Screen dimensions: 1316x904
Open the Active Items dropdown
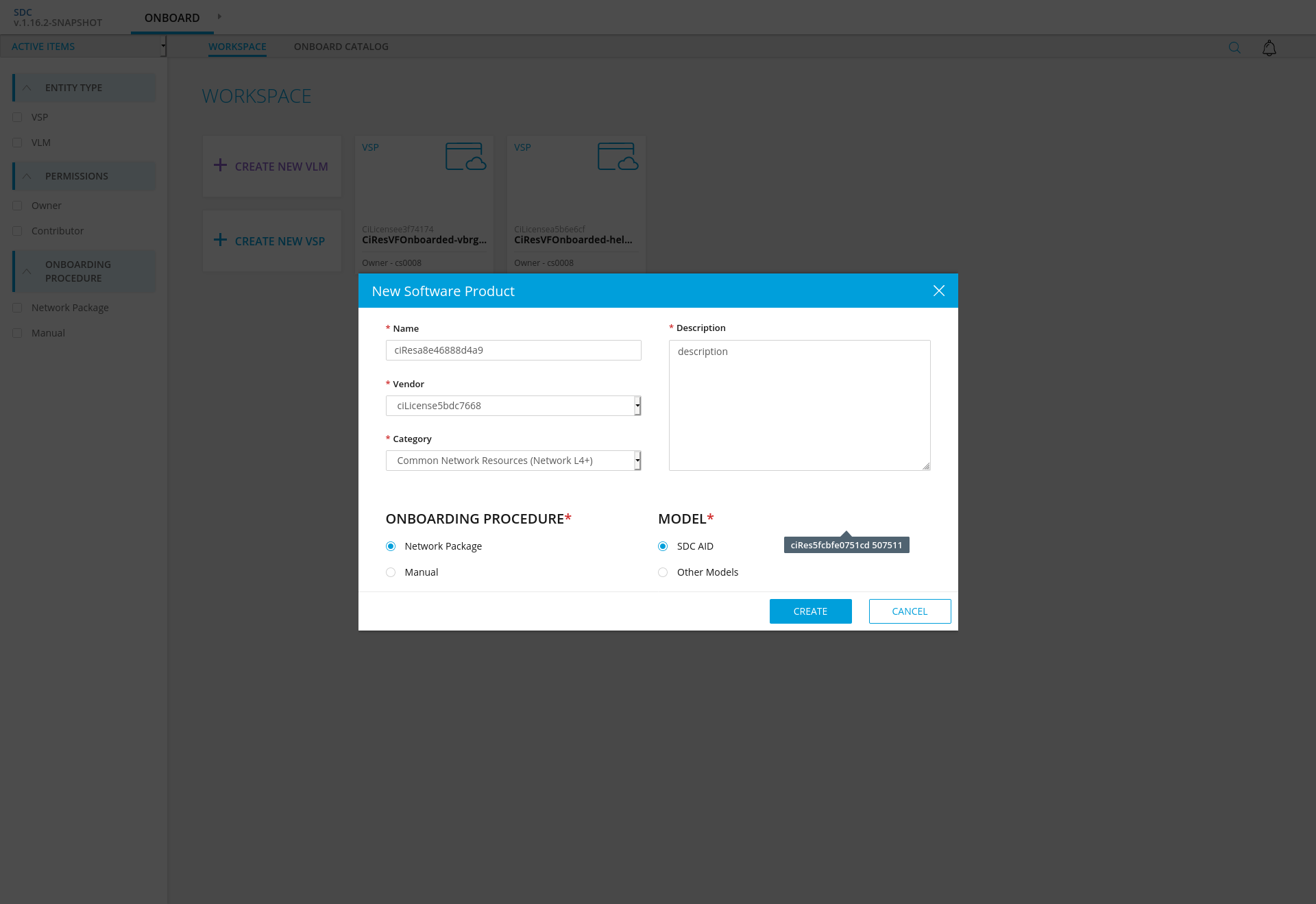84,47
